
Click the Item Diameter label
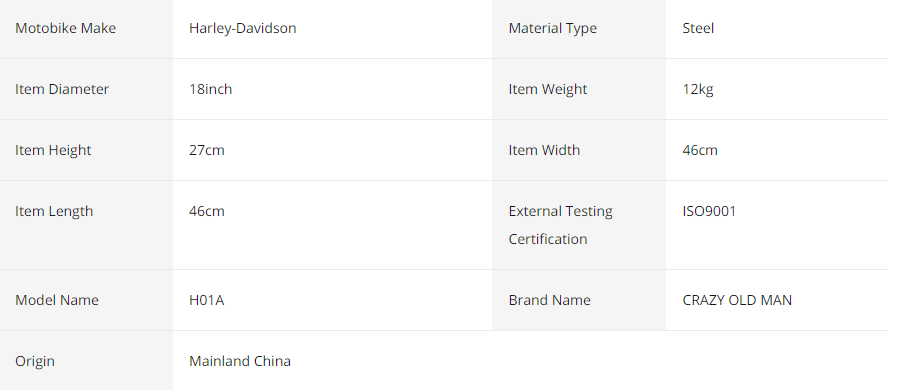coord(62,89)
